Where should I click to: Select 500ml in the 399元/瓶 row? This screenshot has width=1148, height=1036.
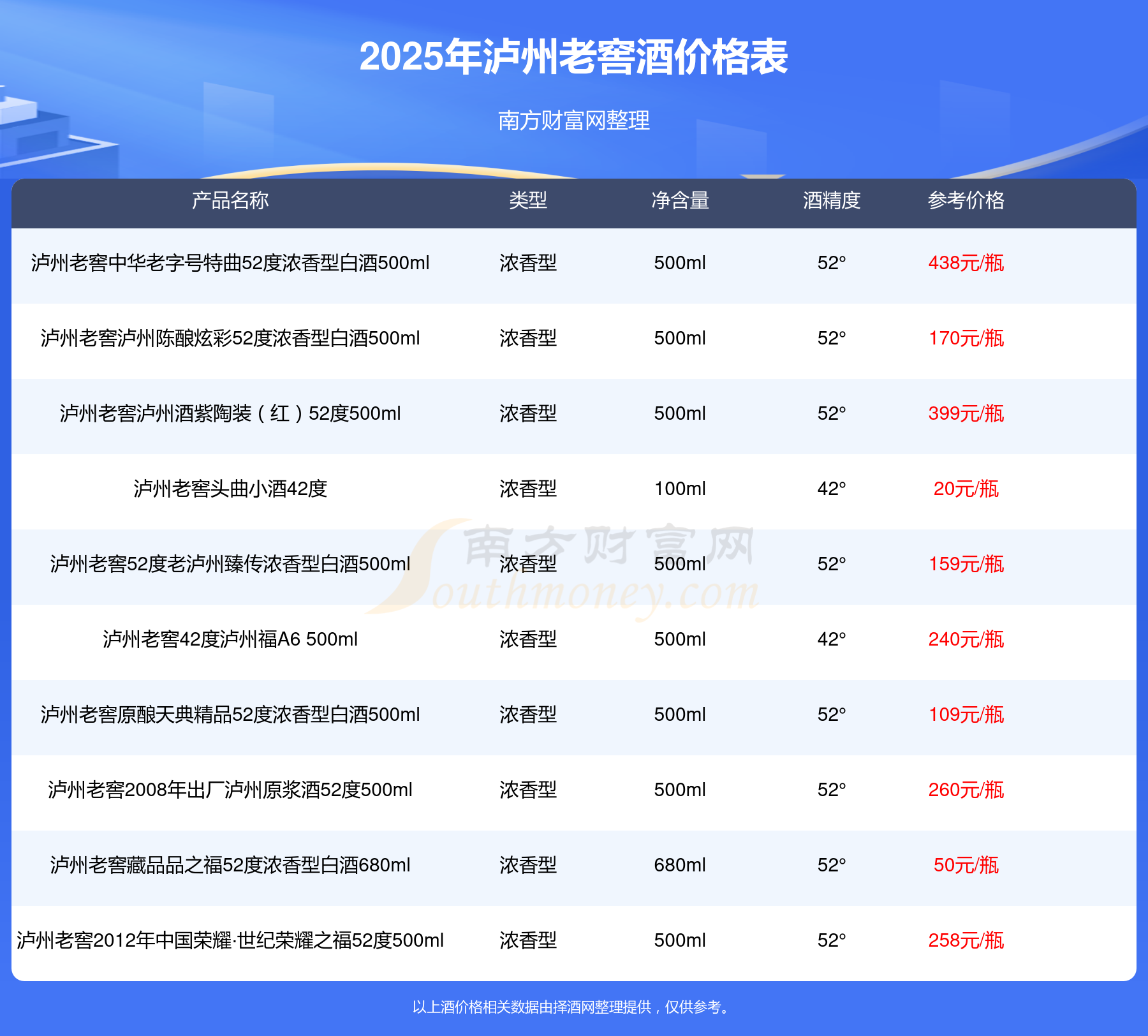click(x=680, y=413)
